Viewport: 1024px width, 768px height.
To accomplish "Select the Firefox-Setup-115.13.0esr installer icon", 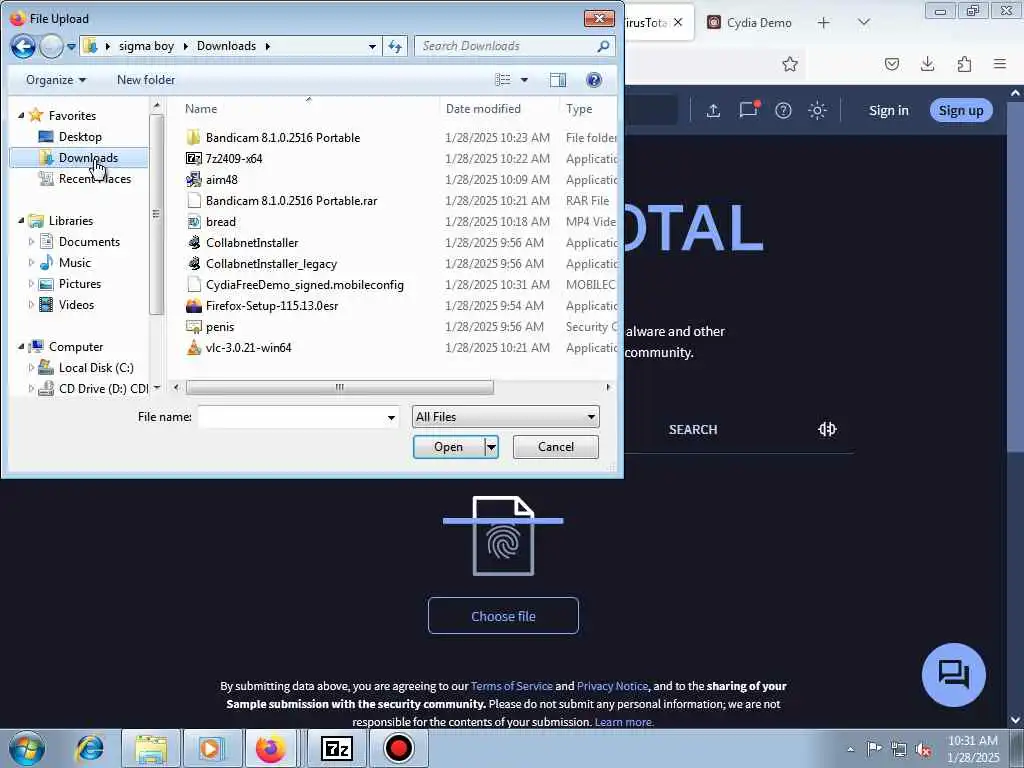I will click(193, 306).
